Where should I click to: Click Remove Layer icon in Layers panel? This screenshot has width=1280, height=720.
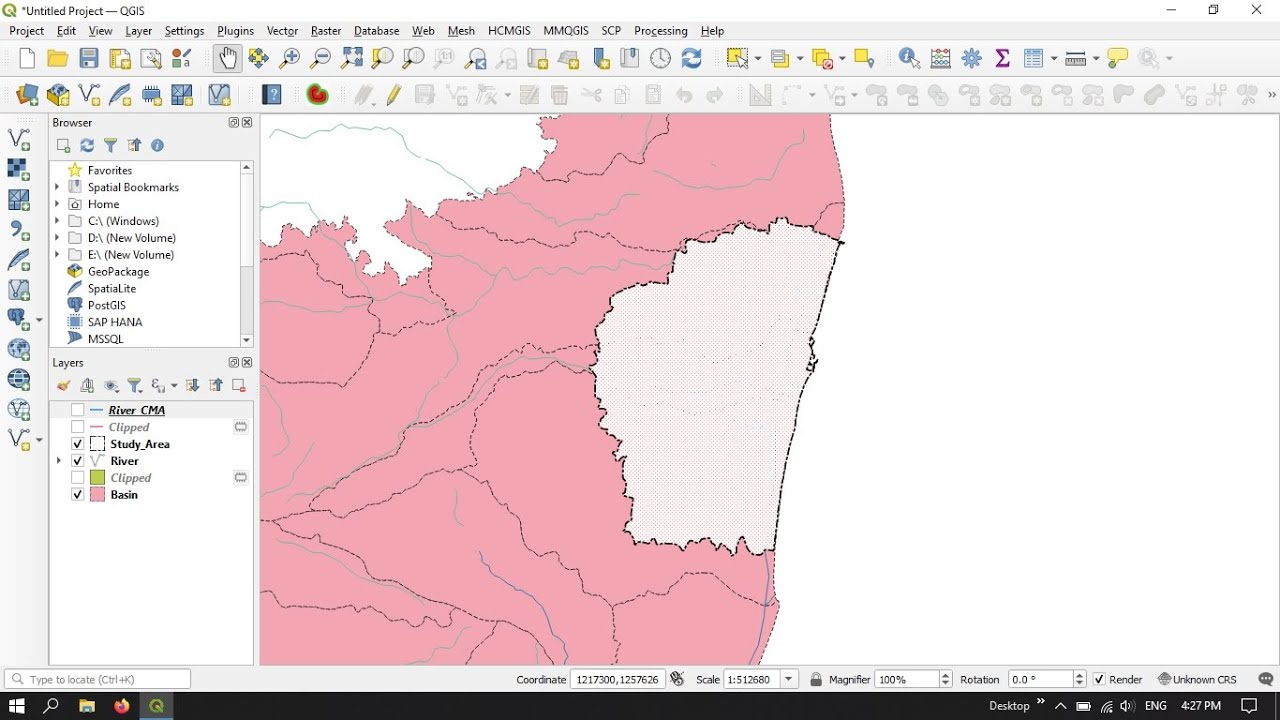click(239, 386)
